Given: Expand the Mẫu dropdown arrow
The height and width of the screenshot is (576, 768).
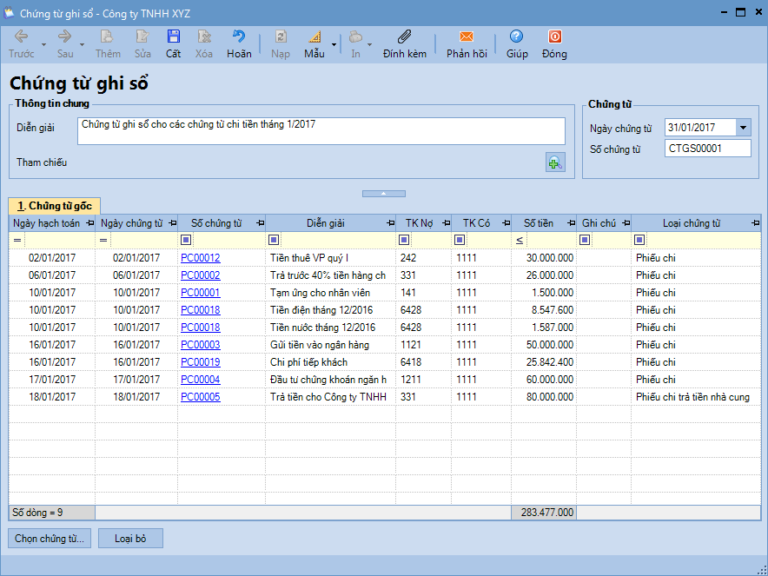Looking at the screenshot, I should [x=334, y=45].
